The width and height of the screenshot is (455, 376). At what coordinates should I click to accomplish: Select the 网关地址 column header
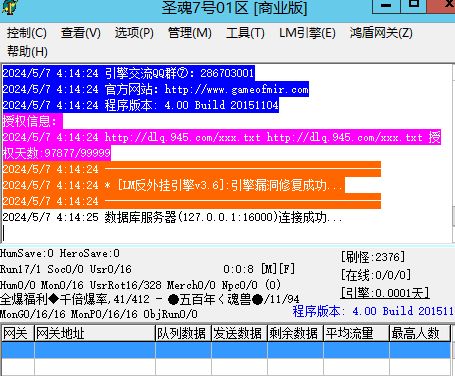[95, 333]
